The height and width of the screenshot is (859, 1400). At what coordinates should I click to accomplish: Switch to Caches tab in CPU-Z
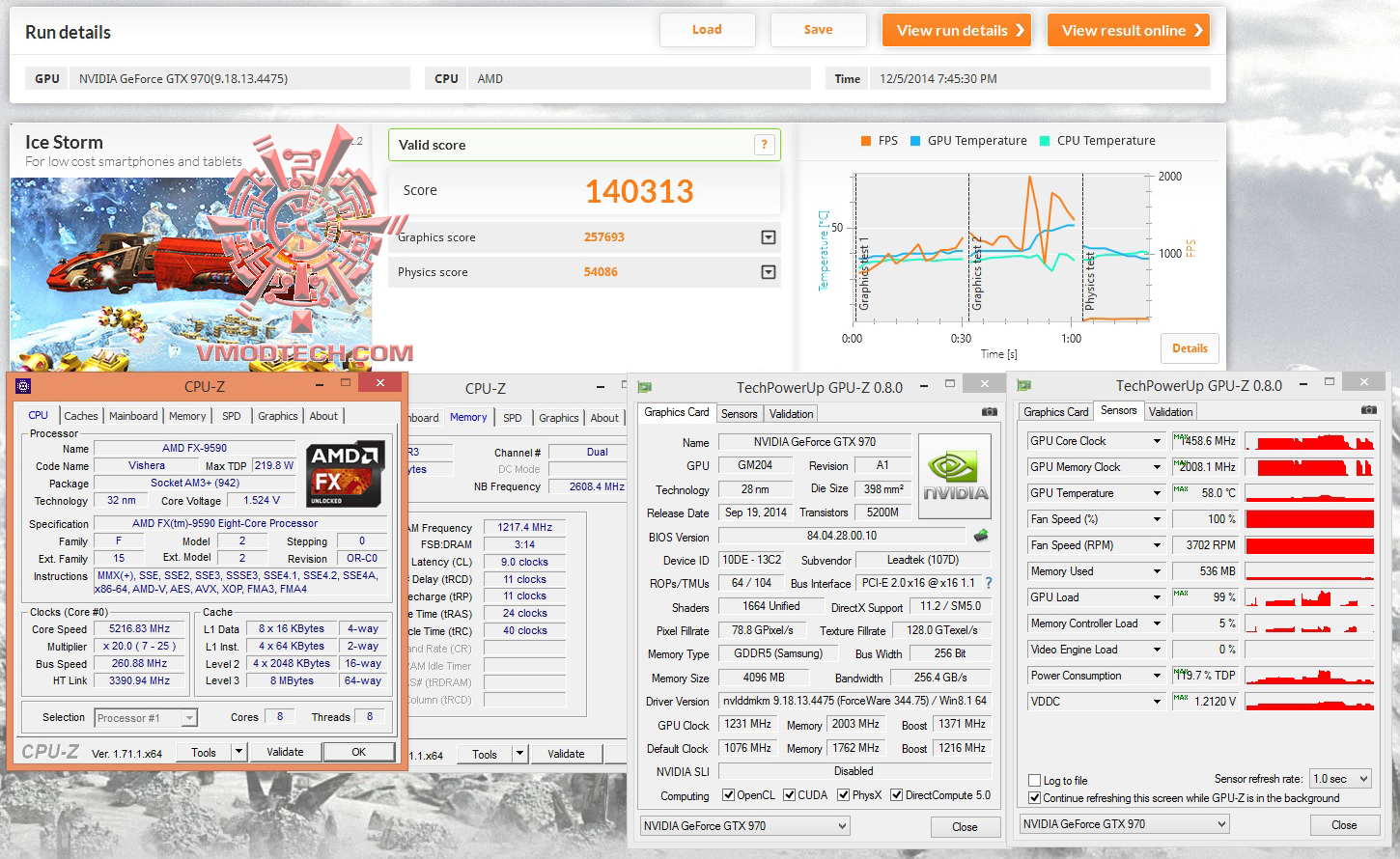pos(81,416)
